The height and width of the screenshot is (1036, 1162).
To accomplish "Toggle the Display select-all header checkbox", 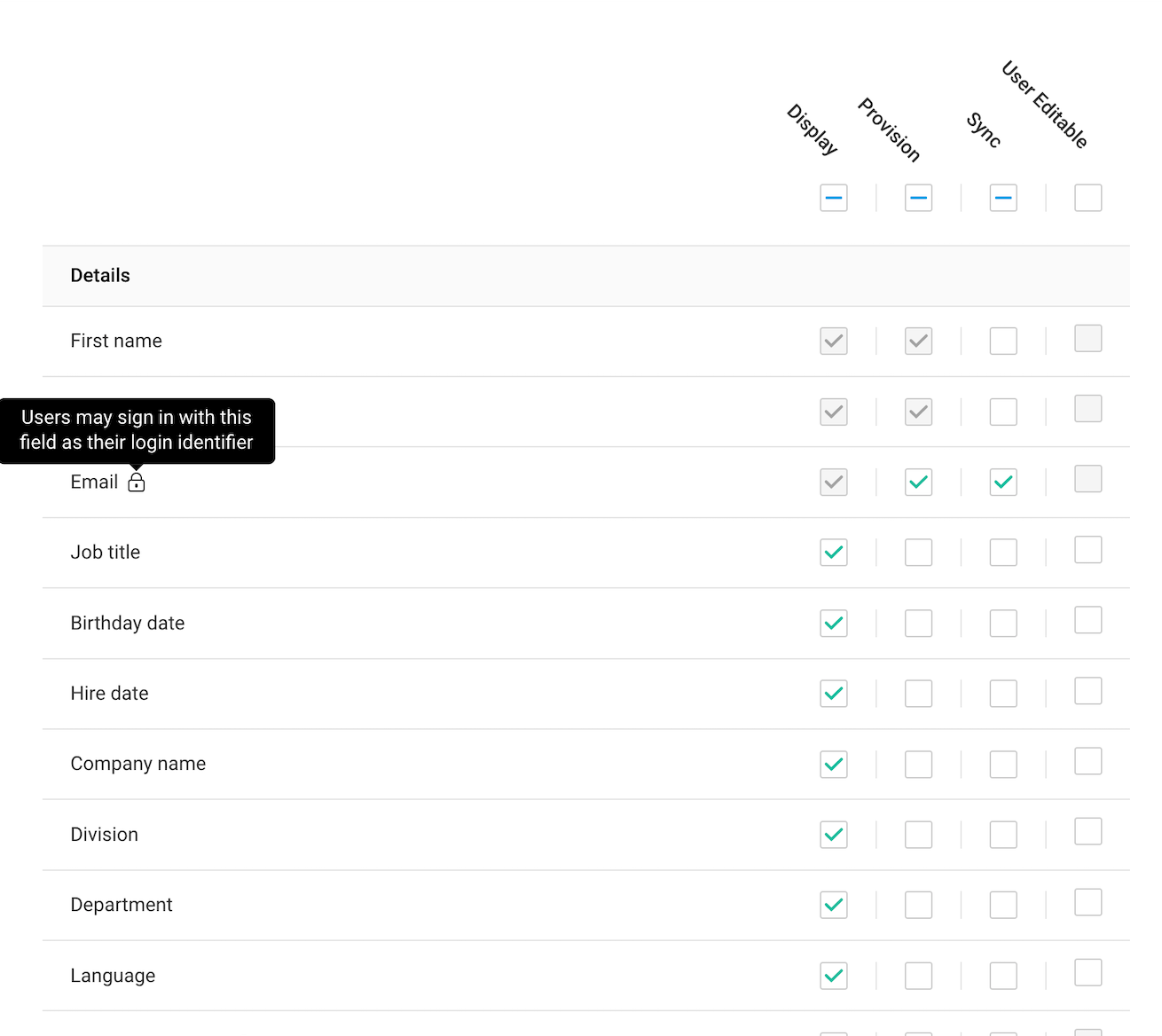I will coord(834,198).
